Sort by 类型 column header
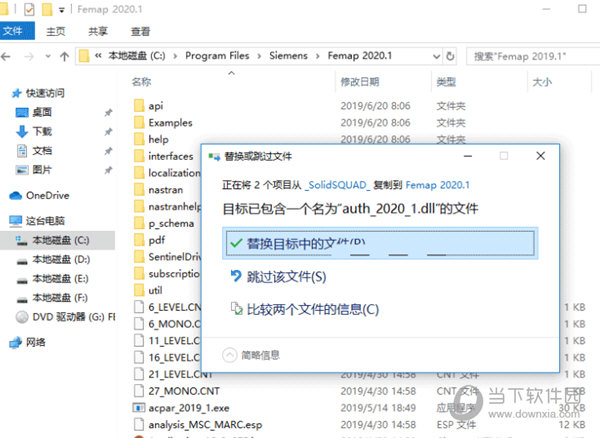Viewport: 600px width, 438px height. click(446, 81)
